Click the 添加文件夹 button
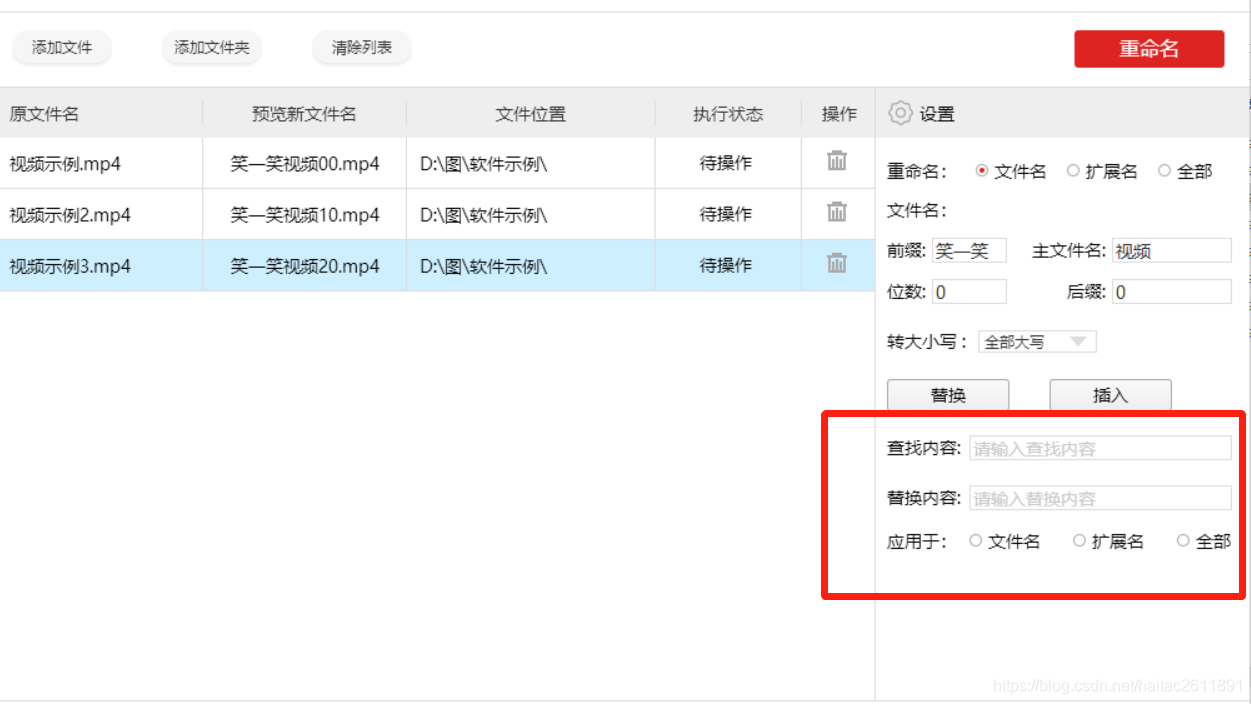 (212, 47)
